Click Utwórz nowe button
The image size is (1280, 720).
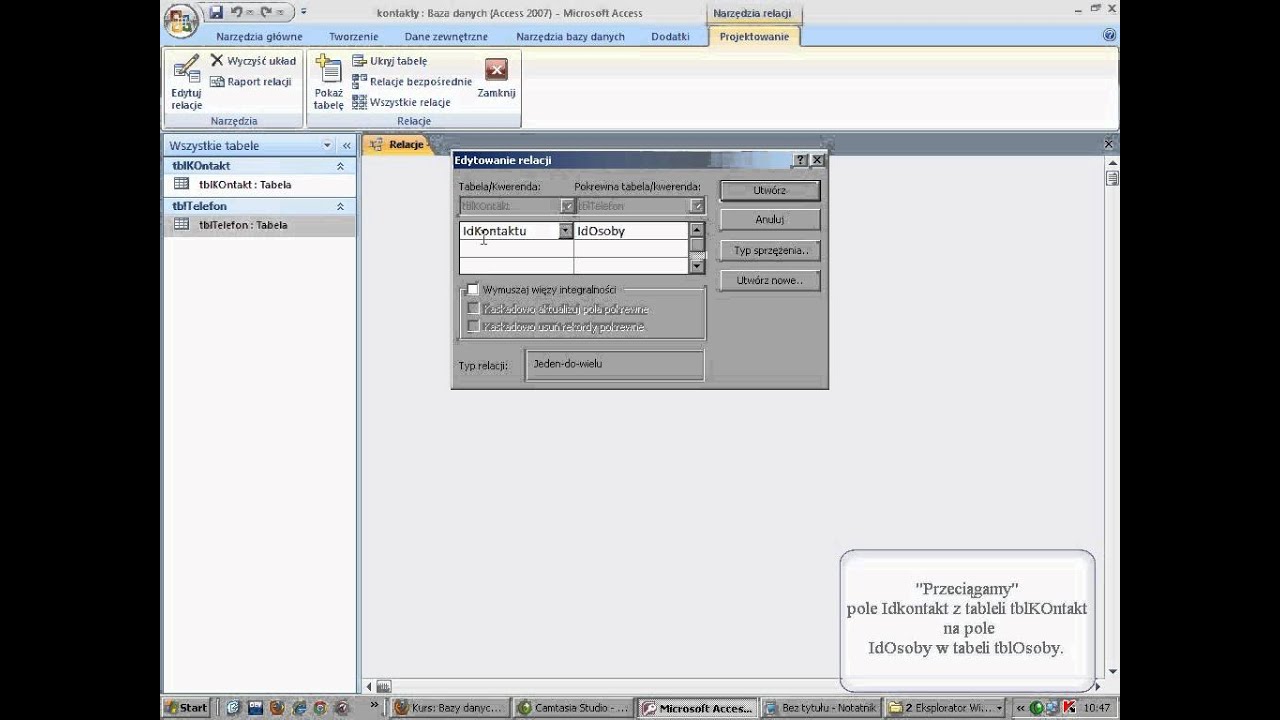click(x=770, y=281)
